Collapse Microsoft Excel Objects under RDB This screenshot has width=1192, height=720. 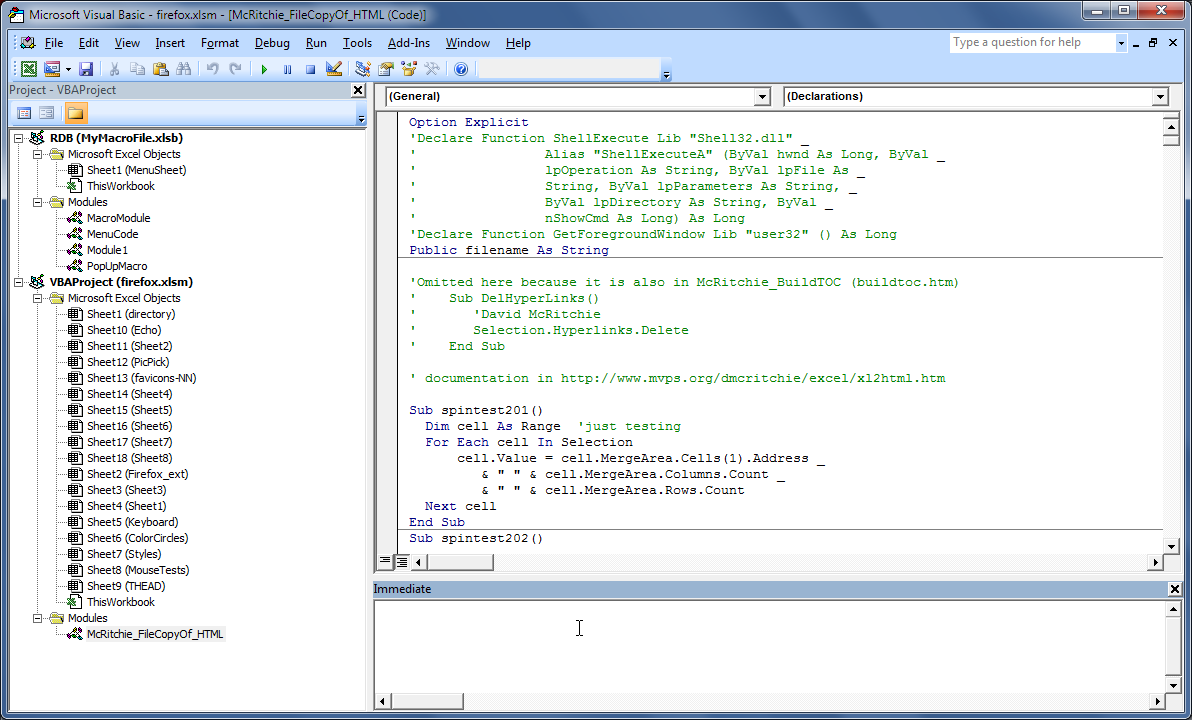(x=37, y=154)
